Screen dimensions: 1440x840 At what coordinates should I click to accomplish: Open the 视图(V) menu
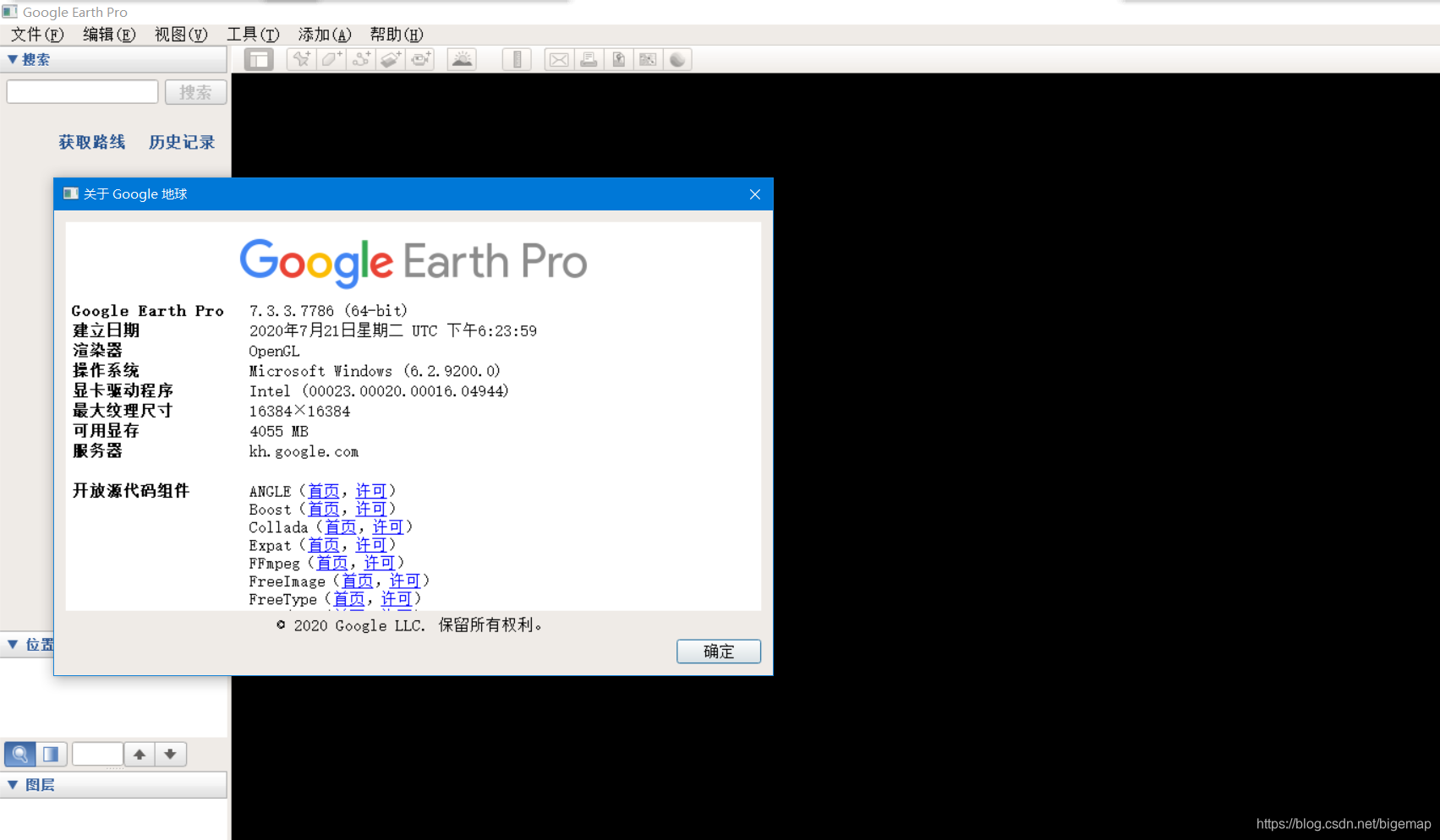tap(181, 35)
